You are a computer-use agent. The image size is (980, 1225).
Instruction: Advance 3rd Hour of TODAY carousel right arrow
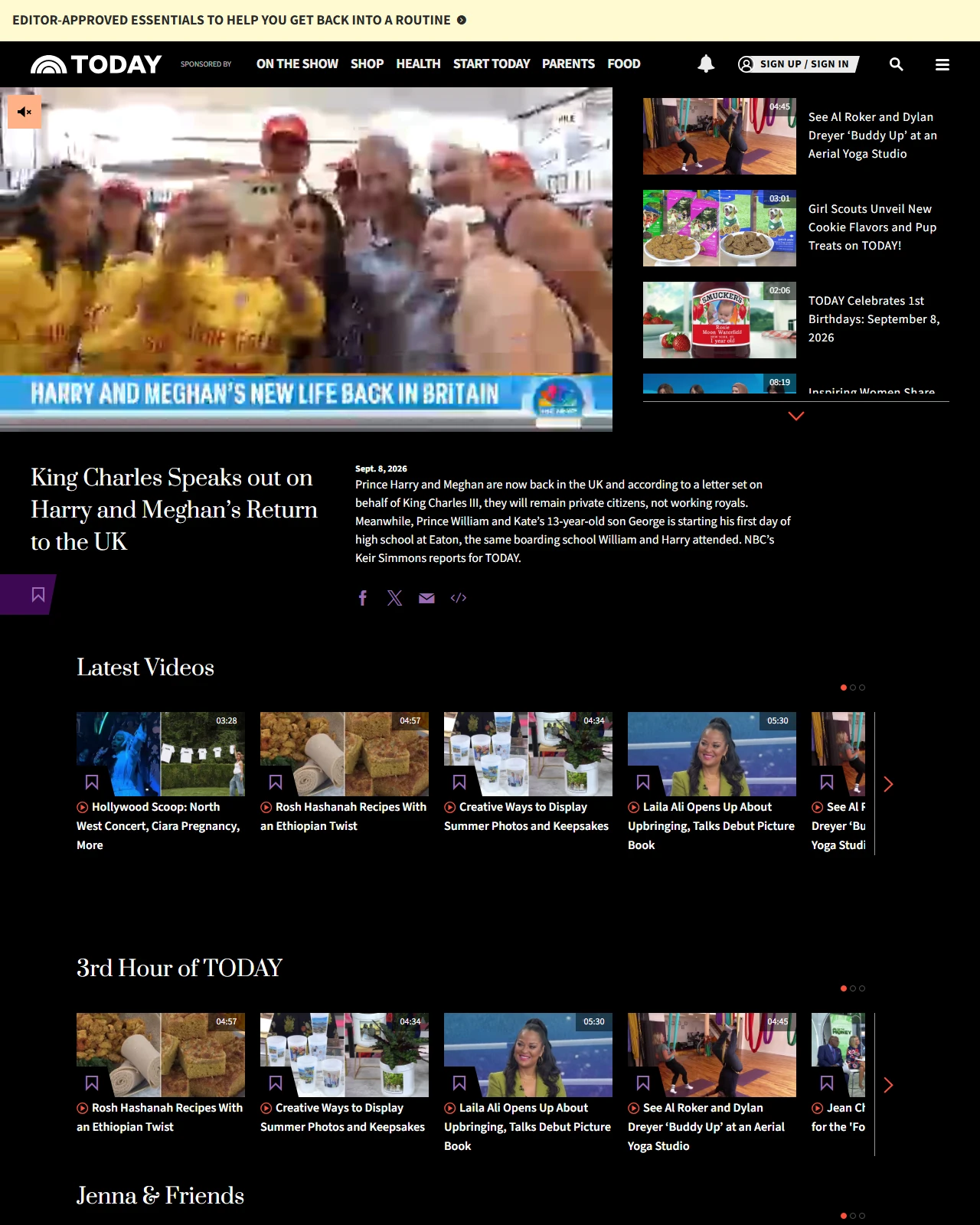tap(888, 1085)
